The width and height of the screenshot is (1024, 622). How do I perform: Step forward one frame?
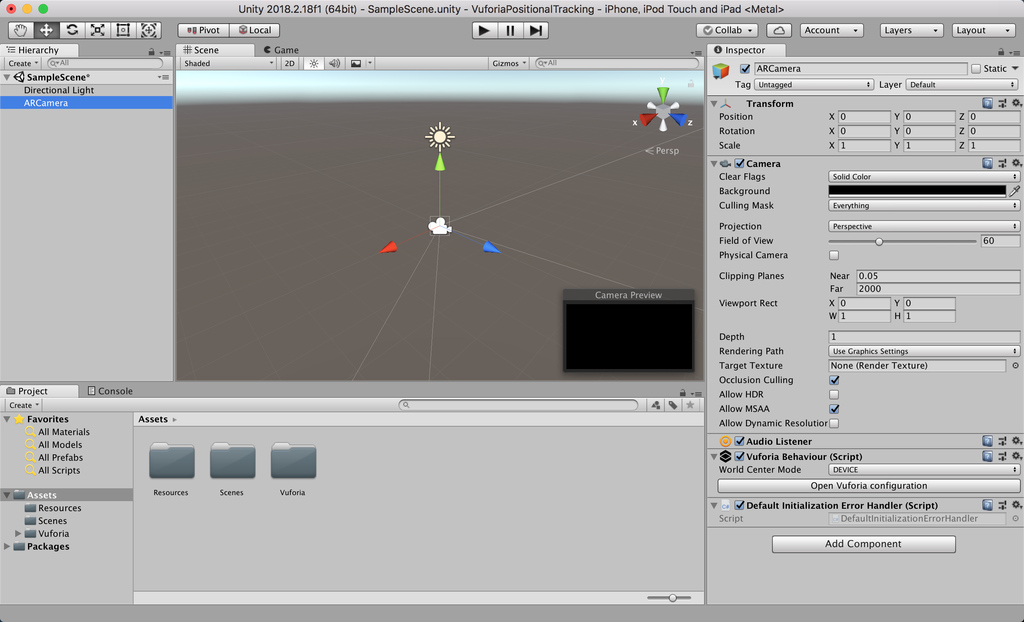coord(536,30)
